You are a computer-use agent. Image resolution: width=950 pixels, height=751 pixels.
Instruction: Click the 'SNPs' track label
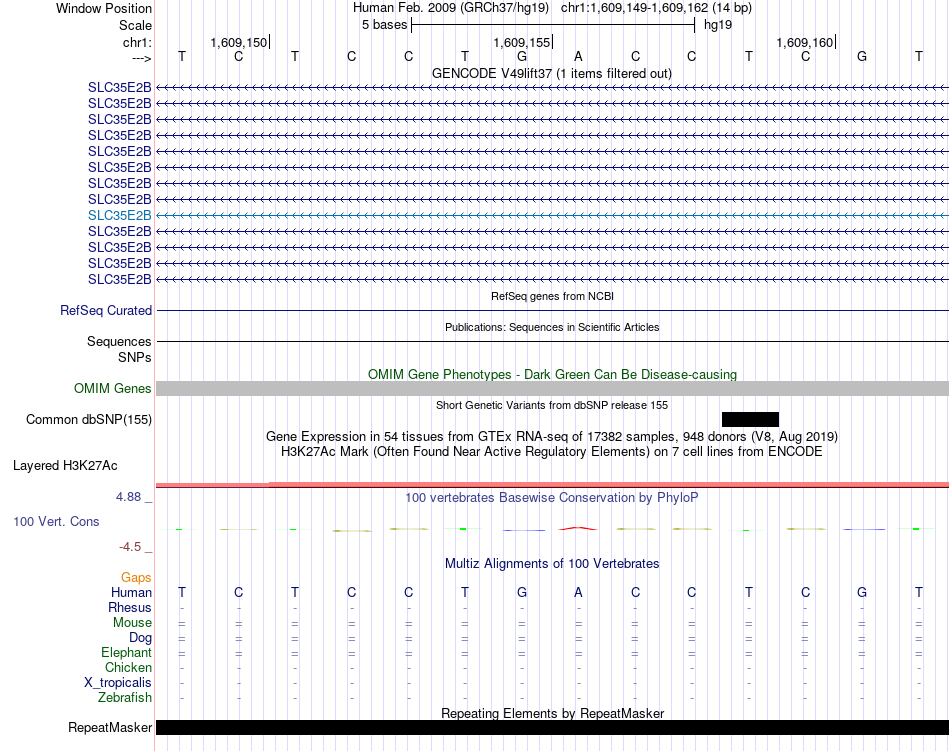[x=135, y=357]
